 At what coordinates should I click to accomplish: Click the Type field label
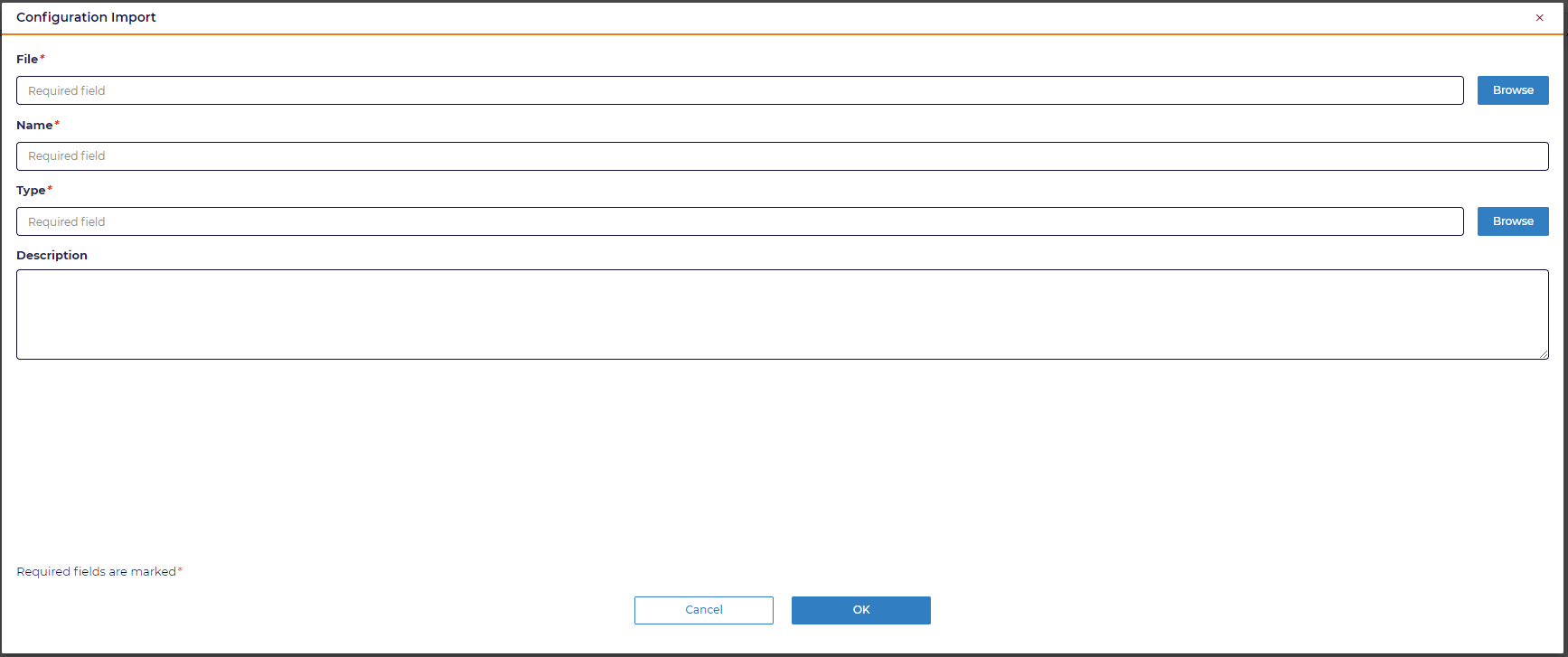click(31, 191)
